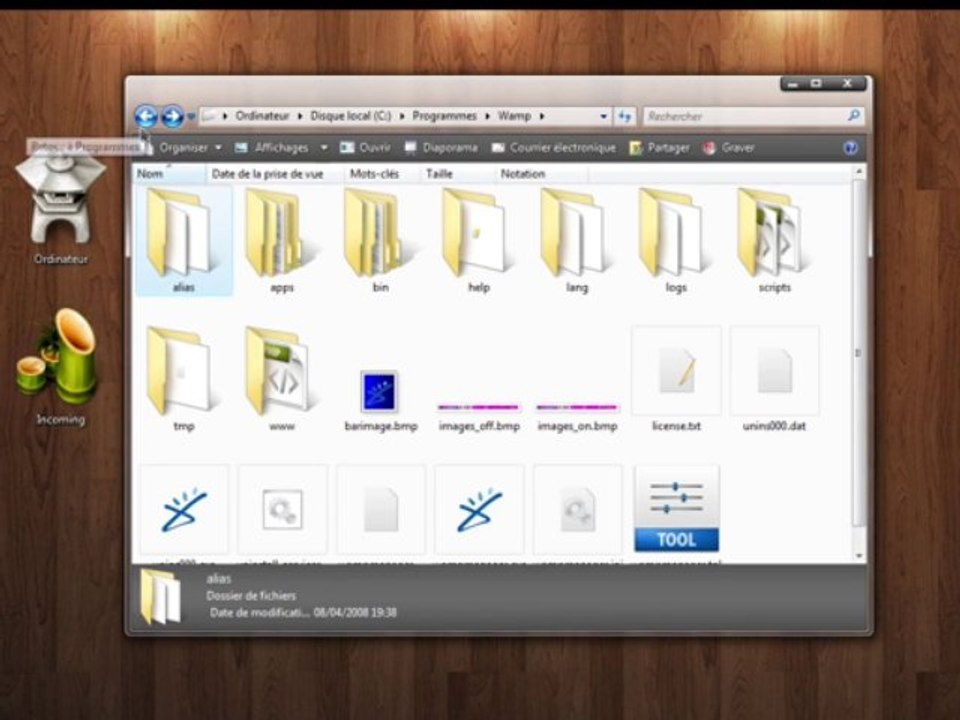
Task: Click Wamp breadcrumb in address bar
Action: pyautogui.click(x=514, y=116)
